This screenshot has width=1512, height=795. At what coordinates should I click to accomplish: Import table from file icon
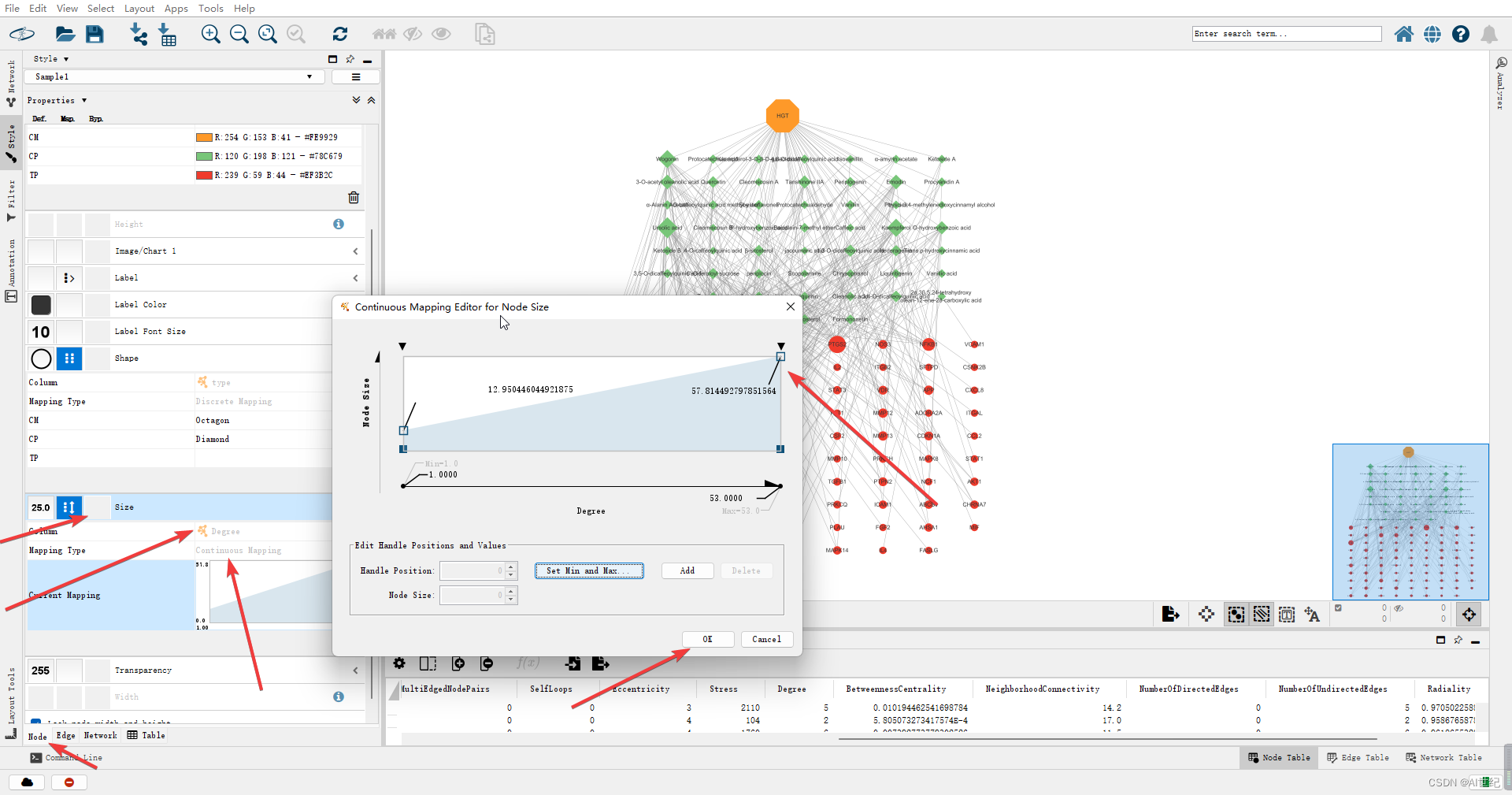pos(168,34)
